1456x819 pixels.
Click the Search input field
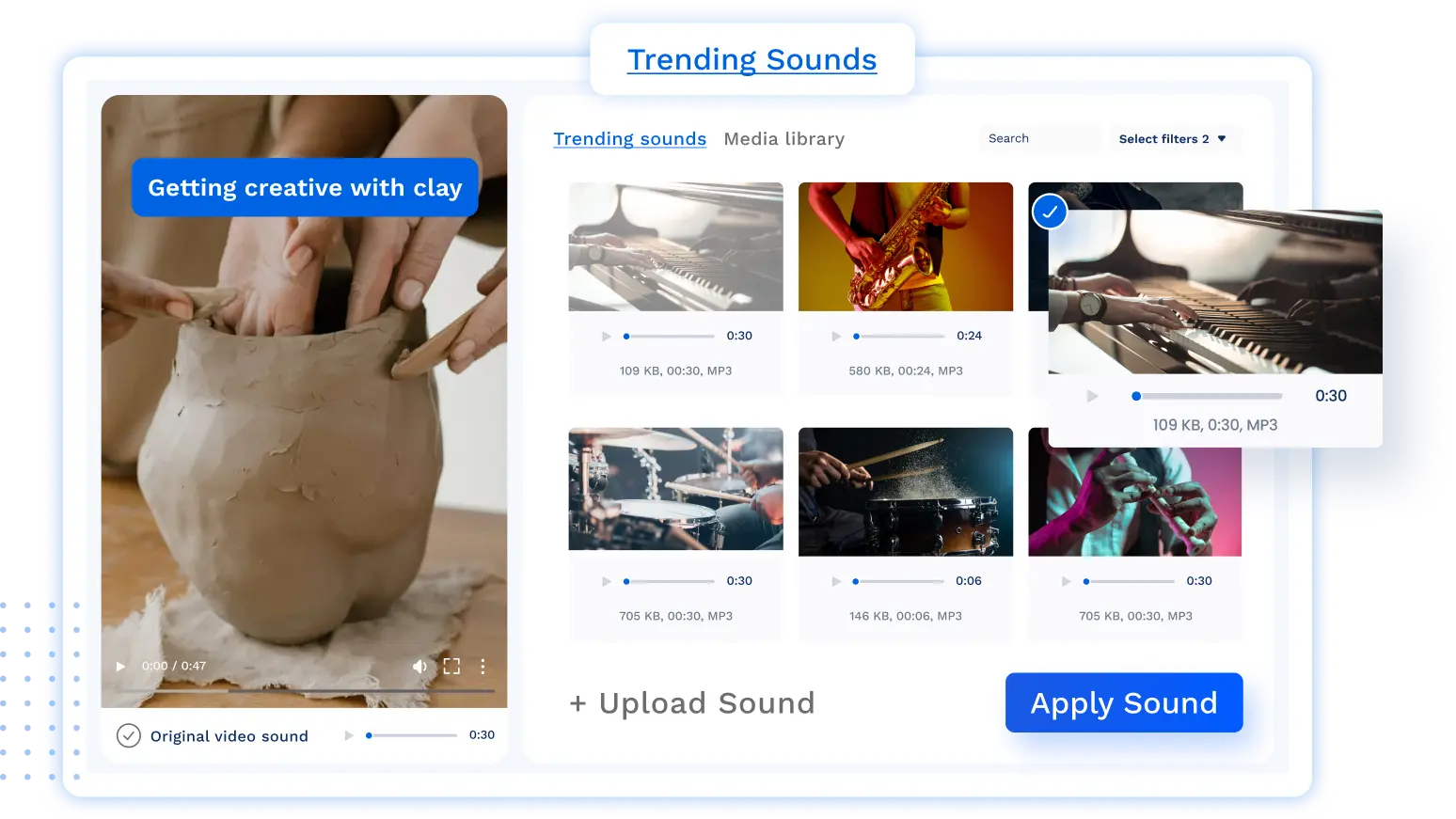(x=1040, y=138)
